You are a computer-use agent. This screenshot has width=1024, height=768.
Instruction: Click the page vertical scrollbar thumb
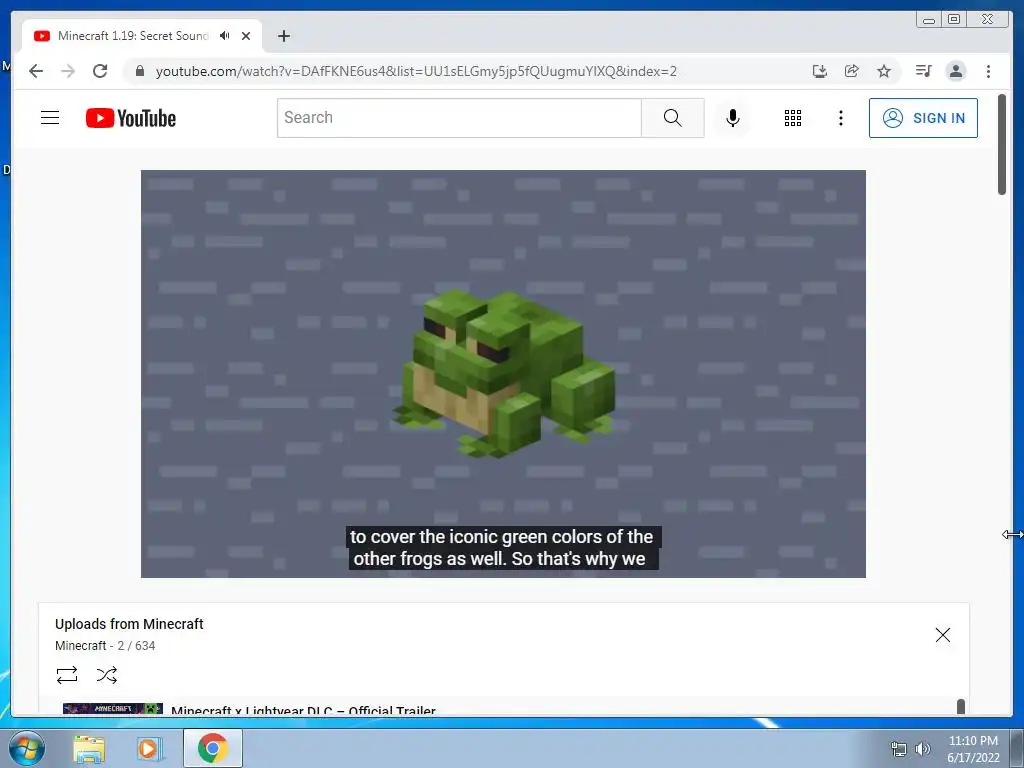click(x=1002, y=144)
